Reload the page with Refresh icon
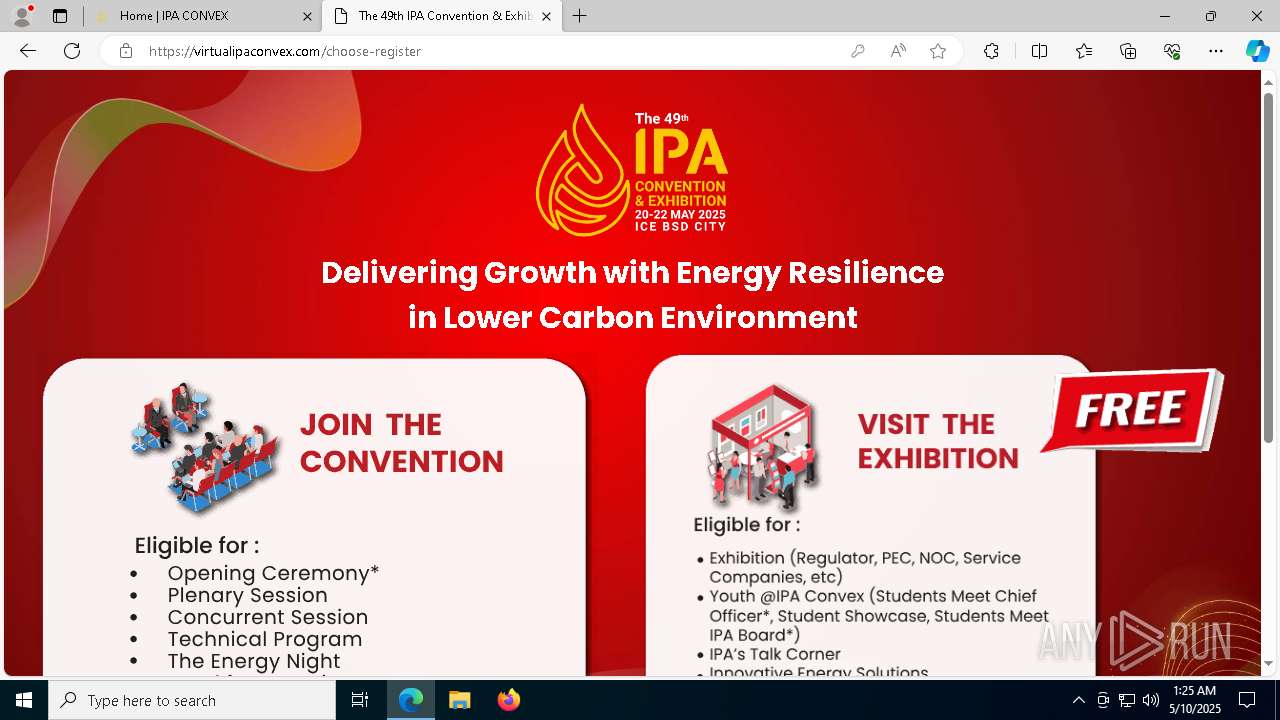The height and width of the screenshot is (720, 1280). 72,51
